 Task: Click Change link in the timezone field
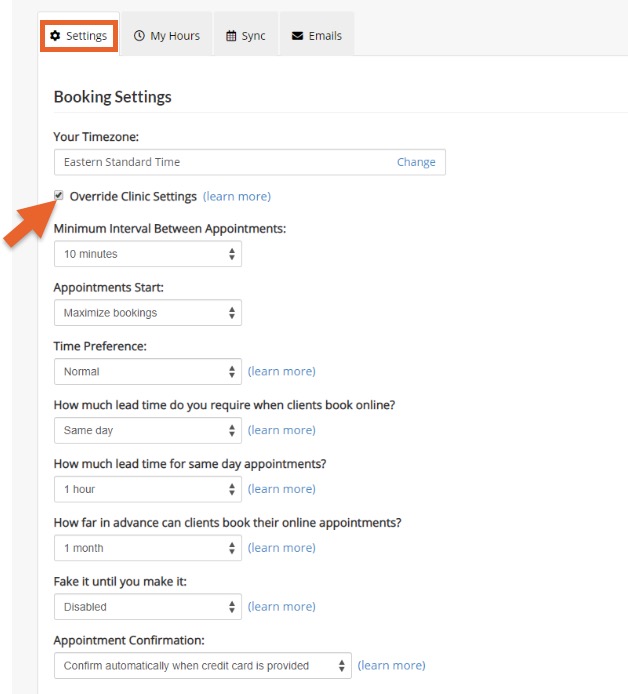[416, 162]
